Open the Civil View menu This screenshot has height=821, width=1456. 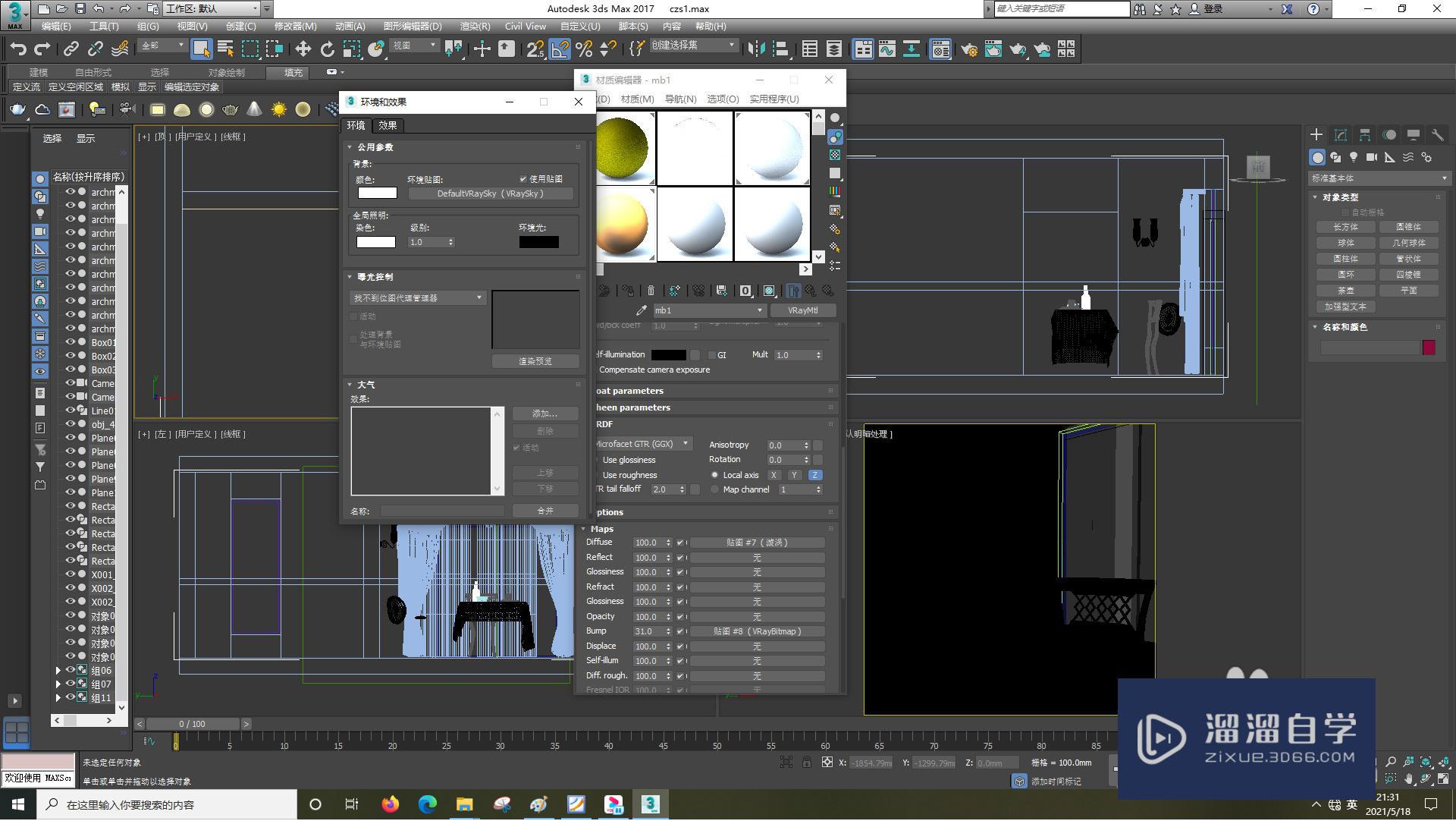tap(525, 27)
